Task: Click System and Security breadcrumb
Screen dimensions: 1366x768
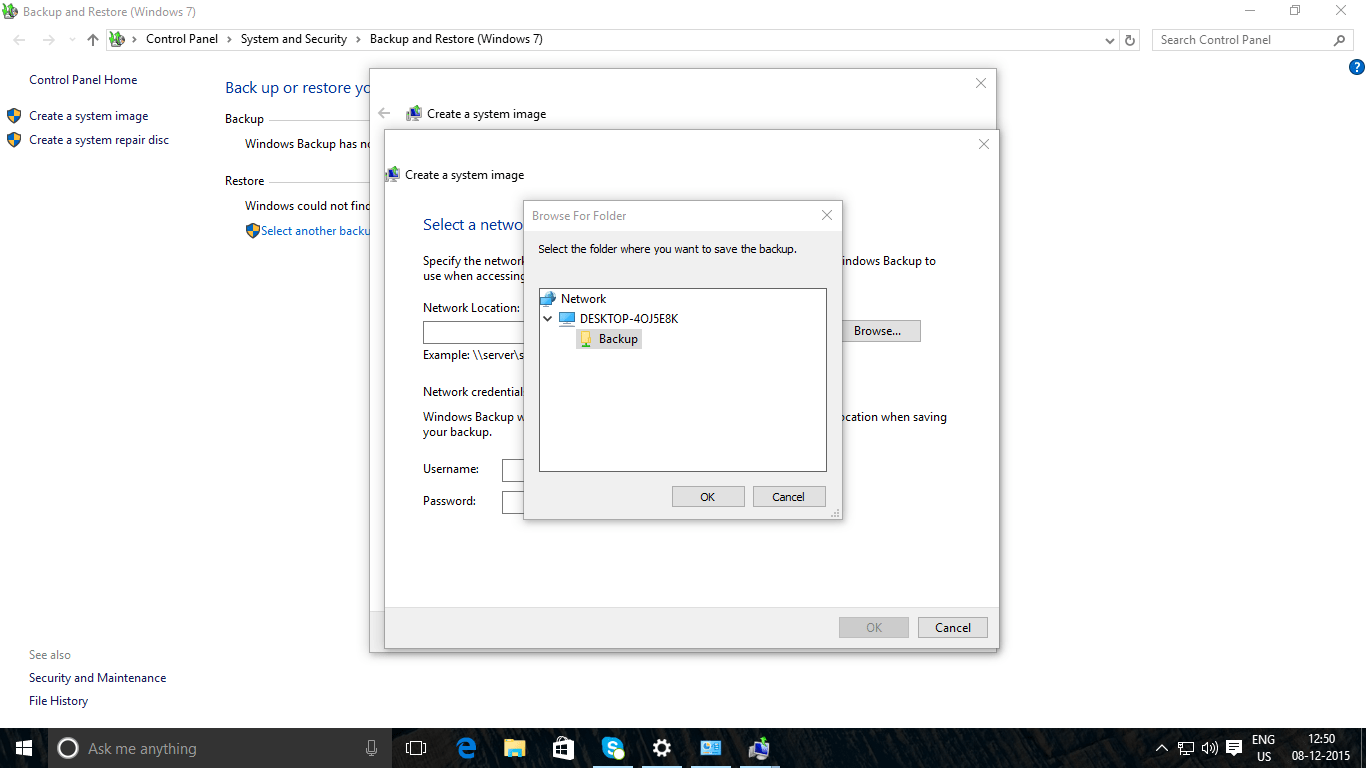Action: 294,40
